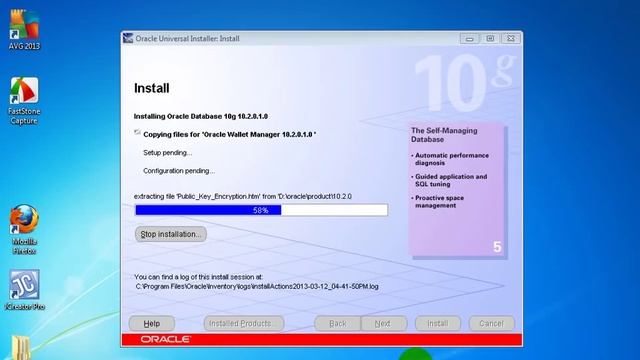This screenshot has height=360, width=640.
Task: Click the Oracle Universal Installer title bar icon
Action: 128,38
